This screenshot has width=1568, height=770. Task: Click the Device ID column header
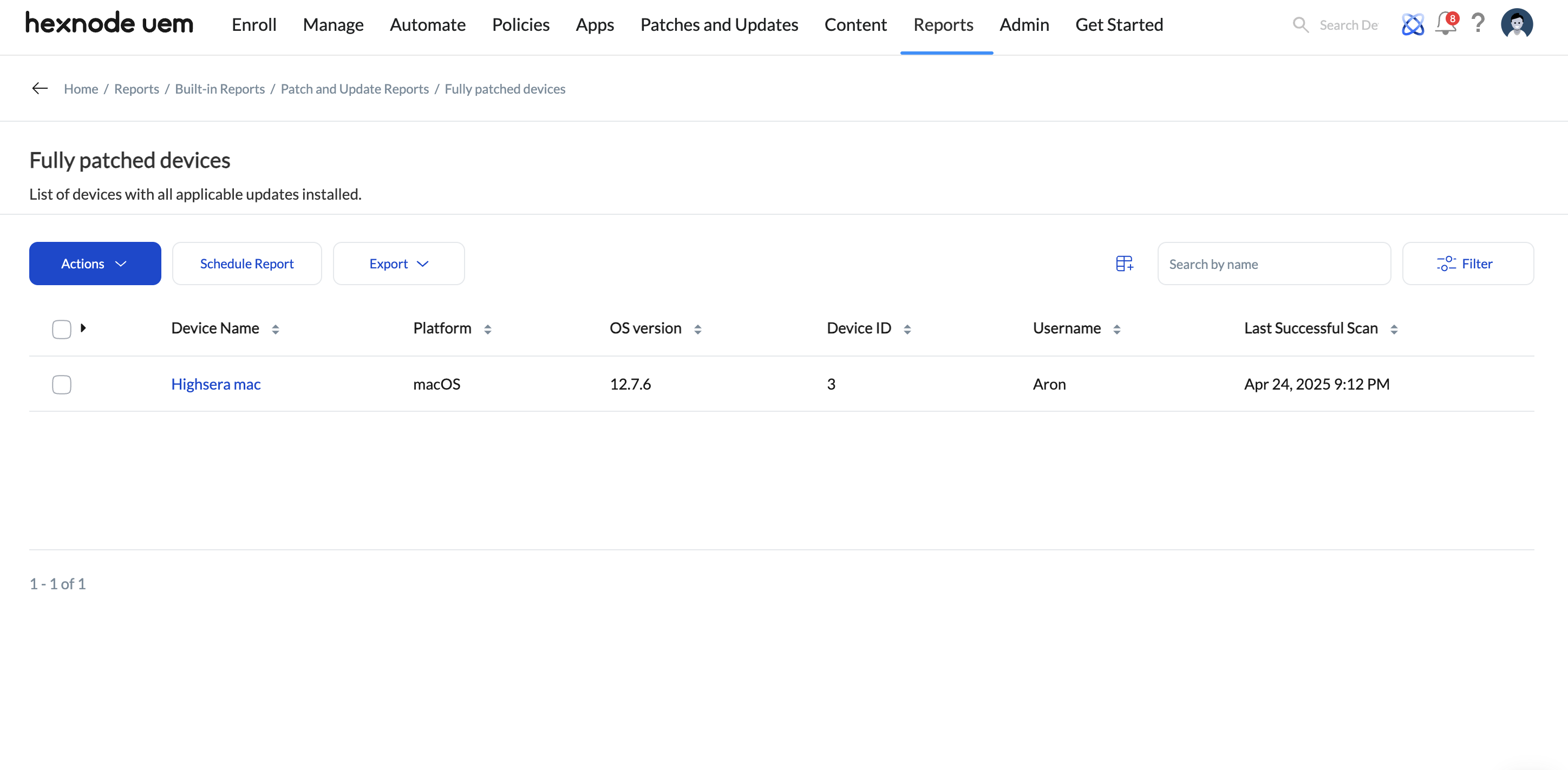coord(859,328)
